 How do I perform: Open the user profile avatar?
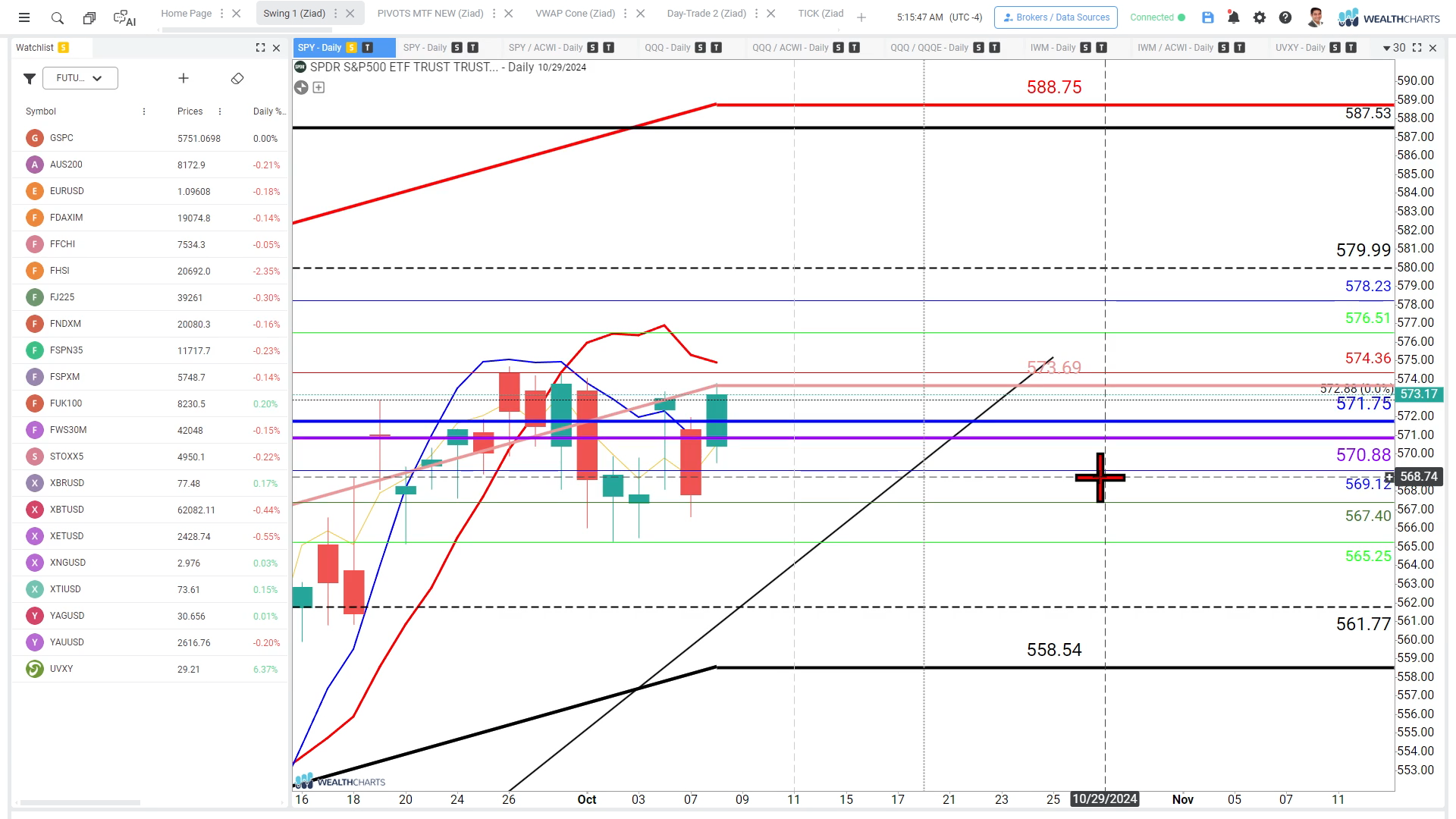pos(1316,17)
